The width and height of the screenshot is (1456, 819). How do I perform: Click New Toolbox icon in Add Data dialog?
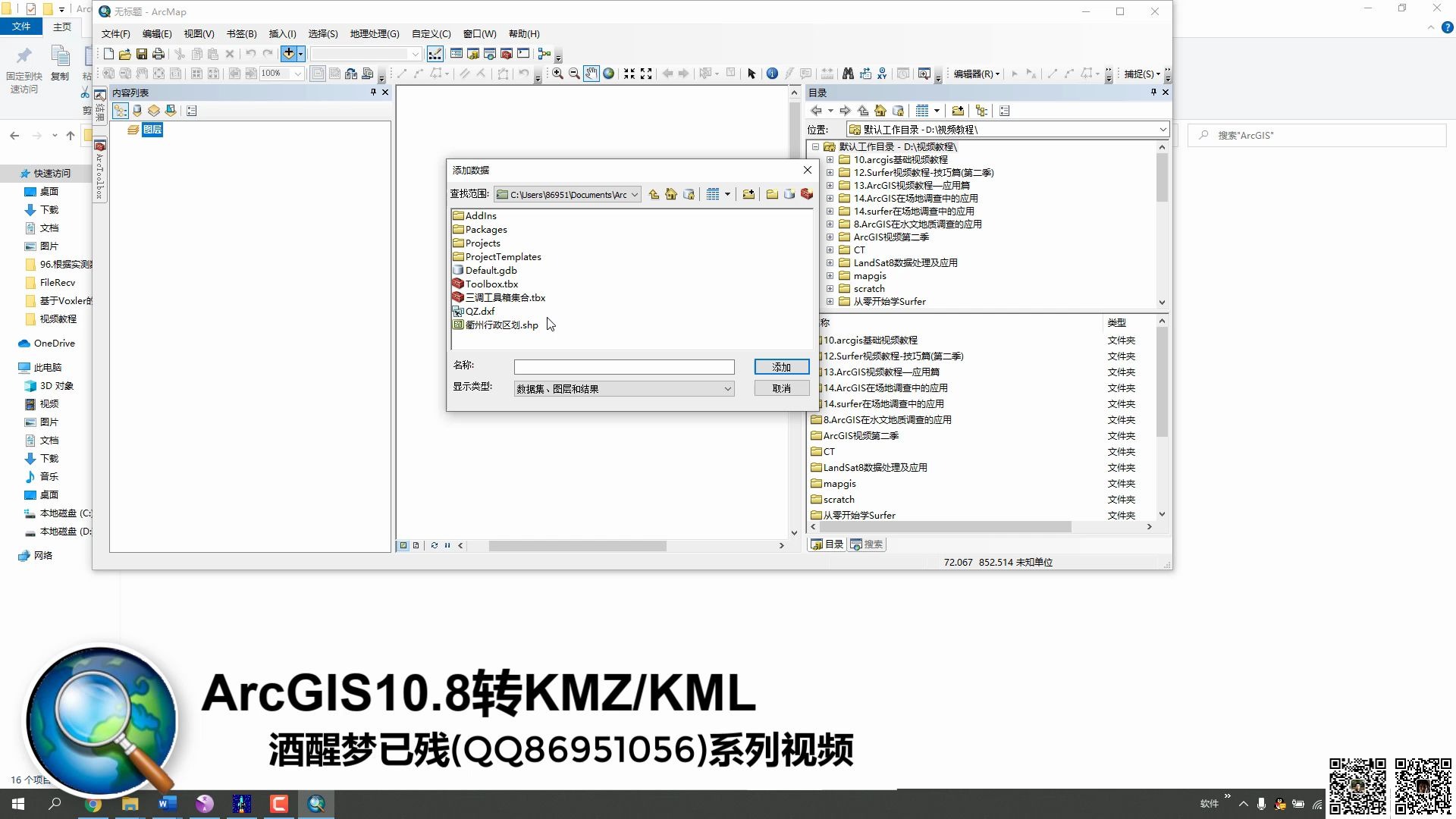click(x=807, y=195)
